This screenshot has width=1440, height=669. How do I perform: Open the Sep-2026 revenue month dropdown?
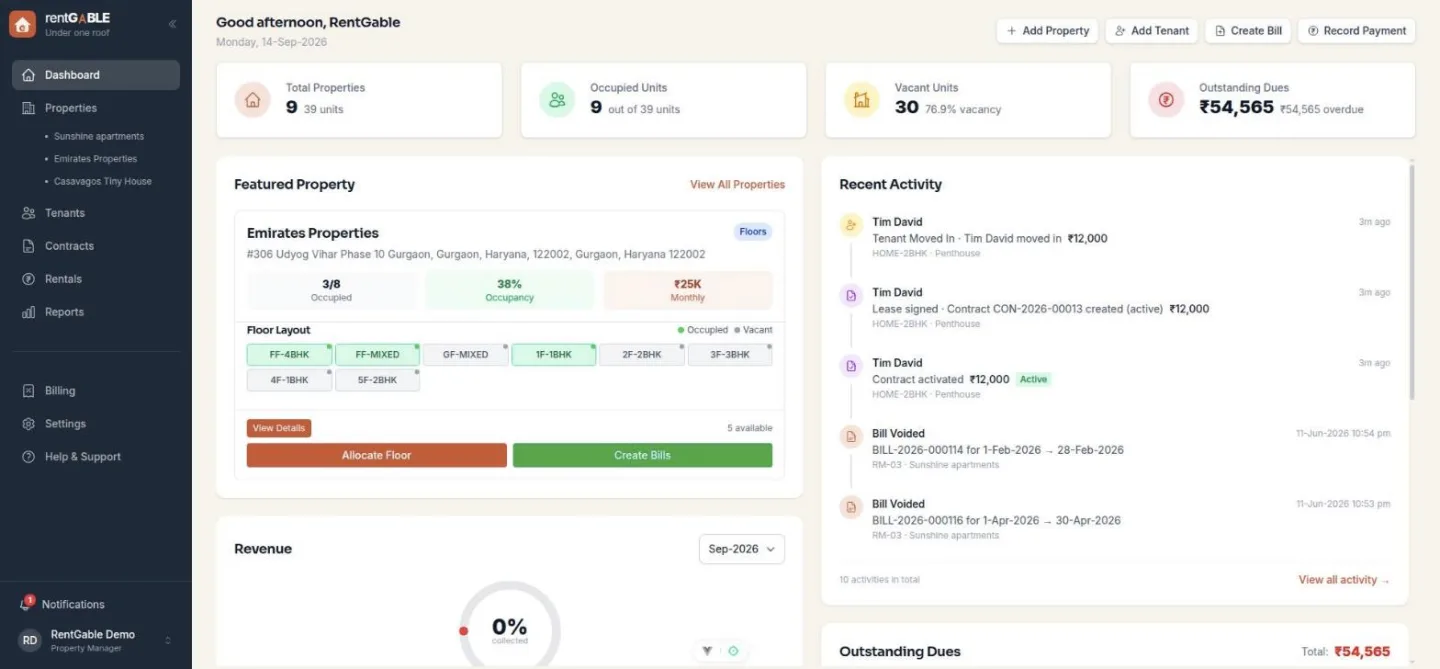[742, 549]
